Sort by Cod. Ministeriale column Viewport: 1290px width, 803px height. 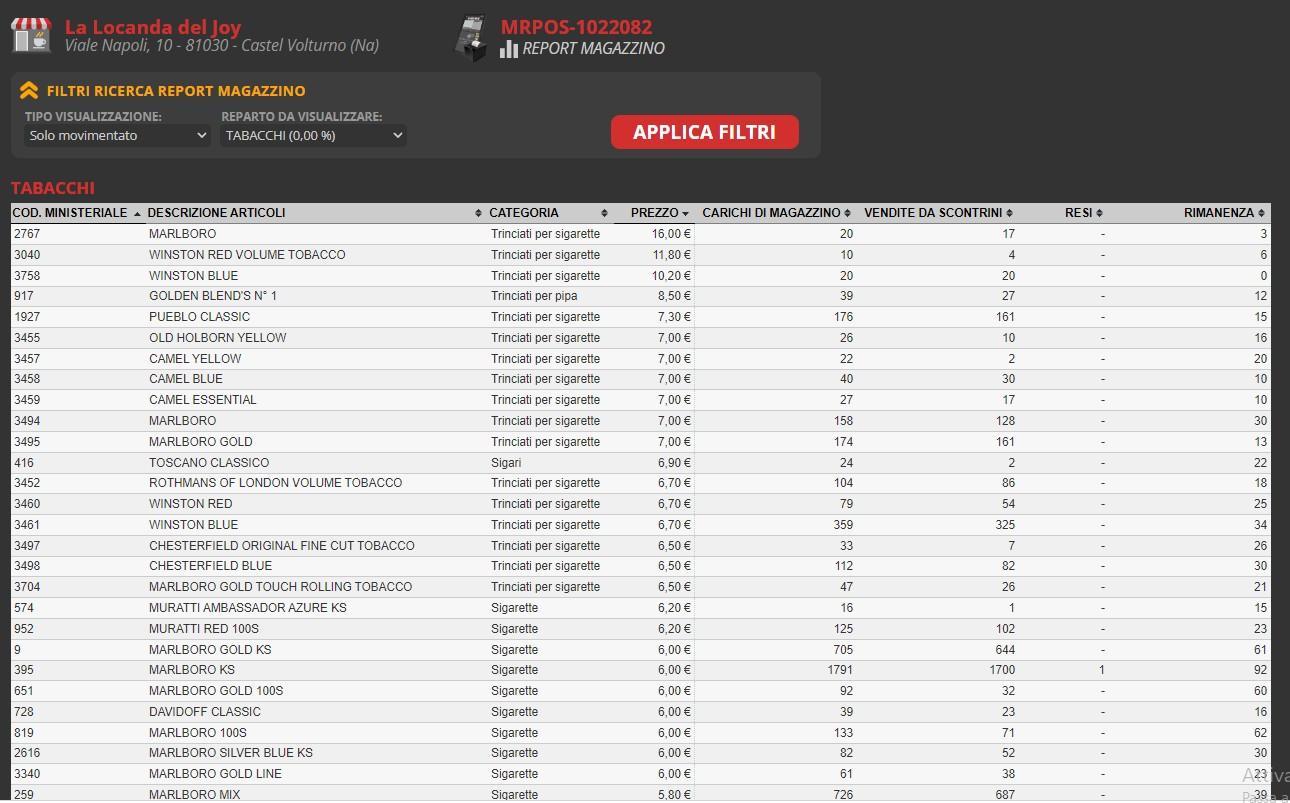coord(77,213)
